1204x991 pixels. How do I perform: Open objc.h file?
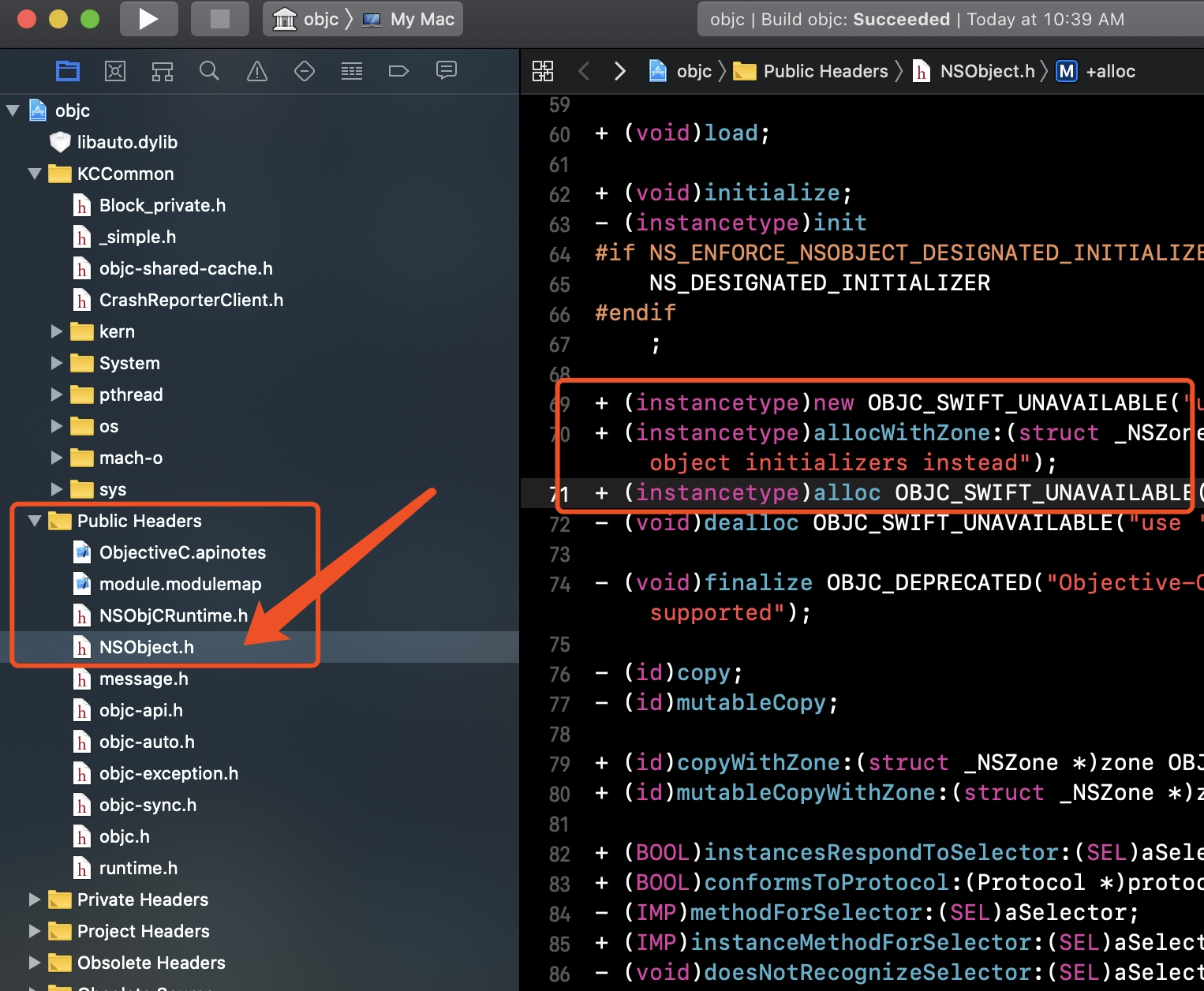click(260, 836)
